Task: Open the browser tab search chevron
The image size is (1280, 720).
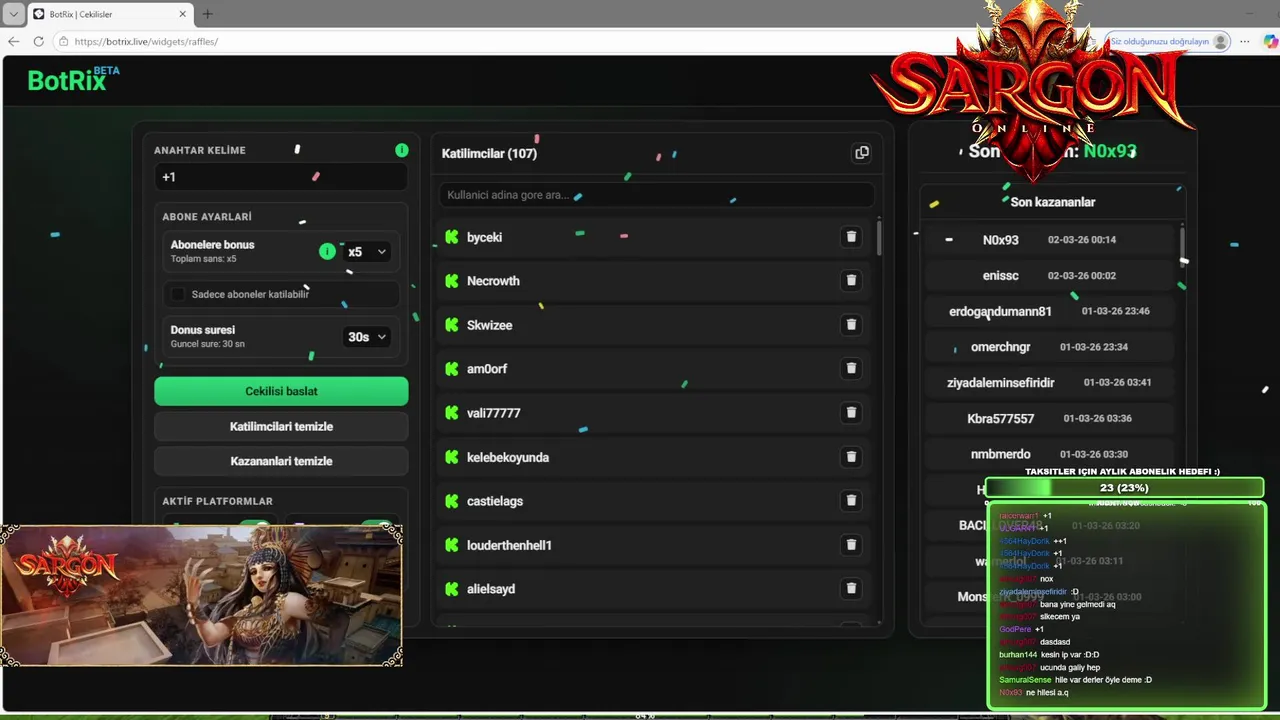Action: tap(13, 14)
